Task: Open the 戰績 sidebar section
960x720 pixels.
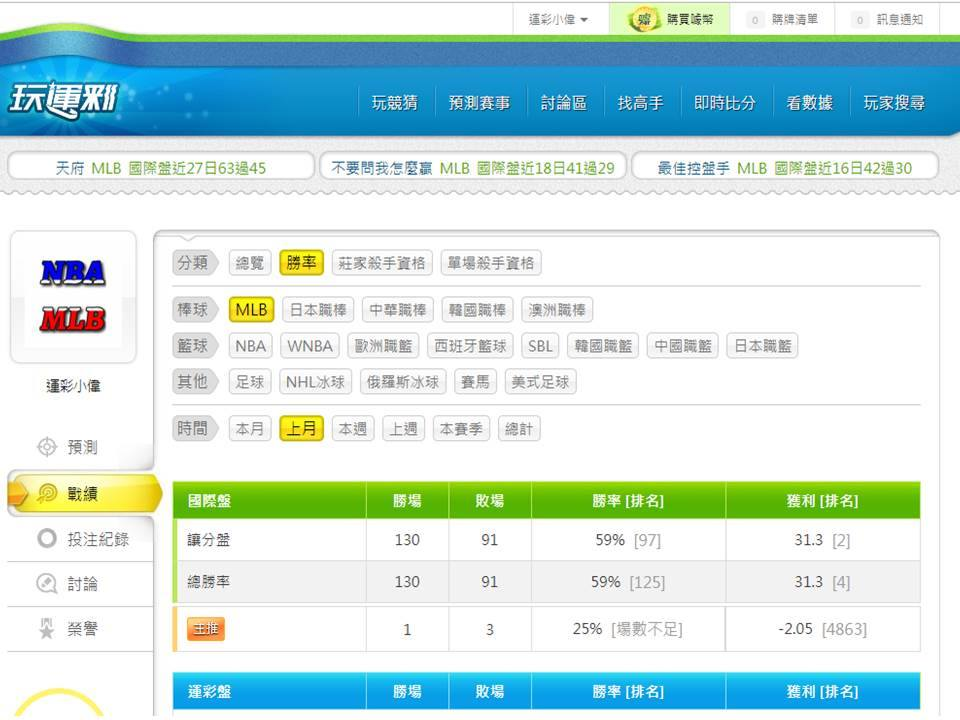Action: [x=84, y=493]
